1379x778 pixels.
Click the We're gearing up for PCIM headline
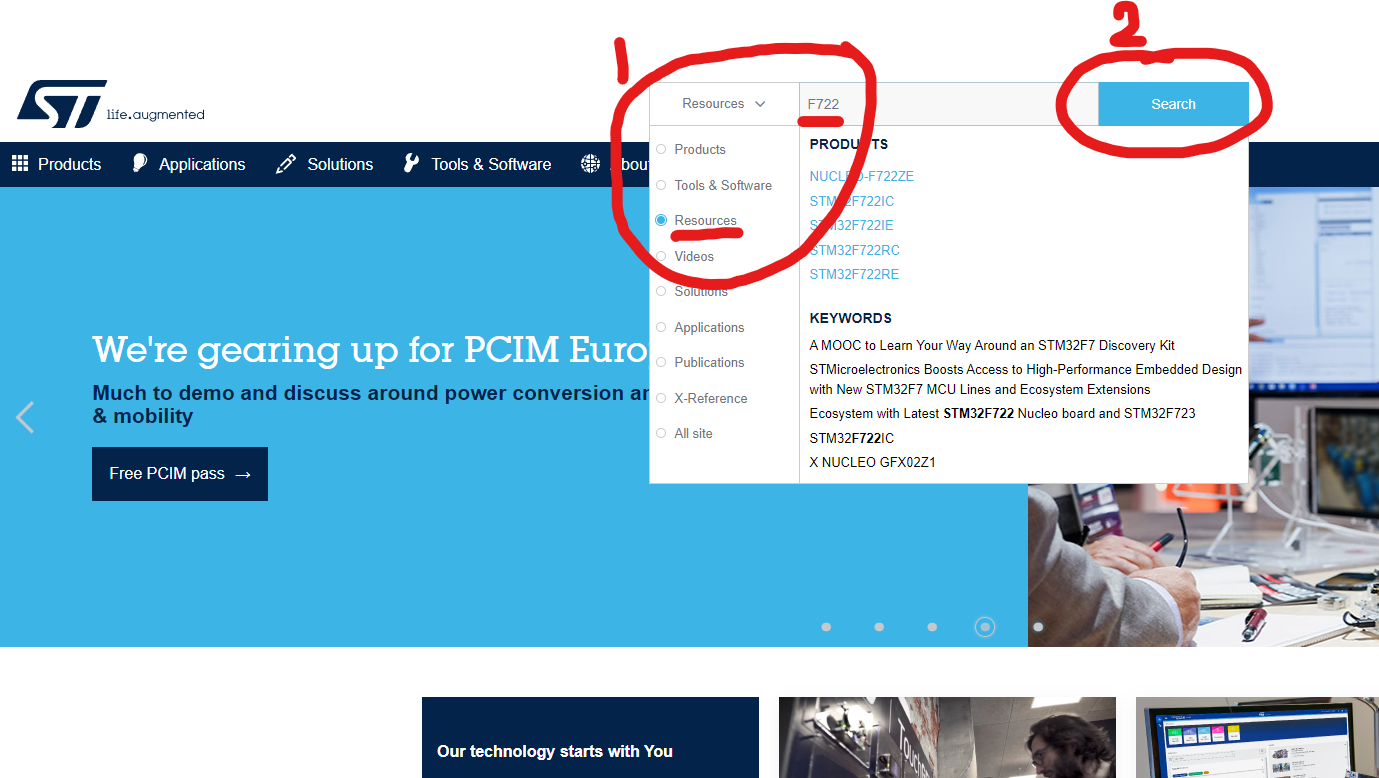[370, 351]
